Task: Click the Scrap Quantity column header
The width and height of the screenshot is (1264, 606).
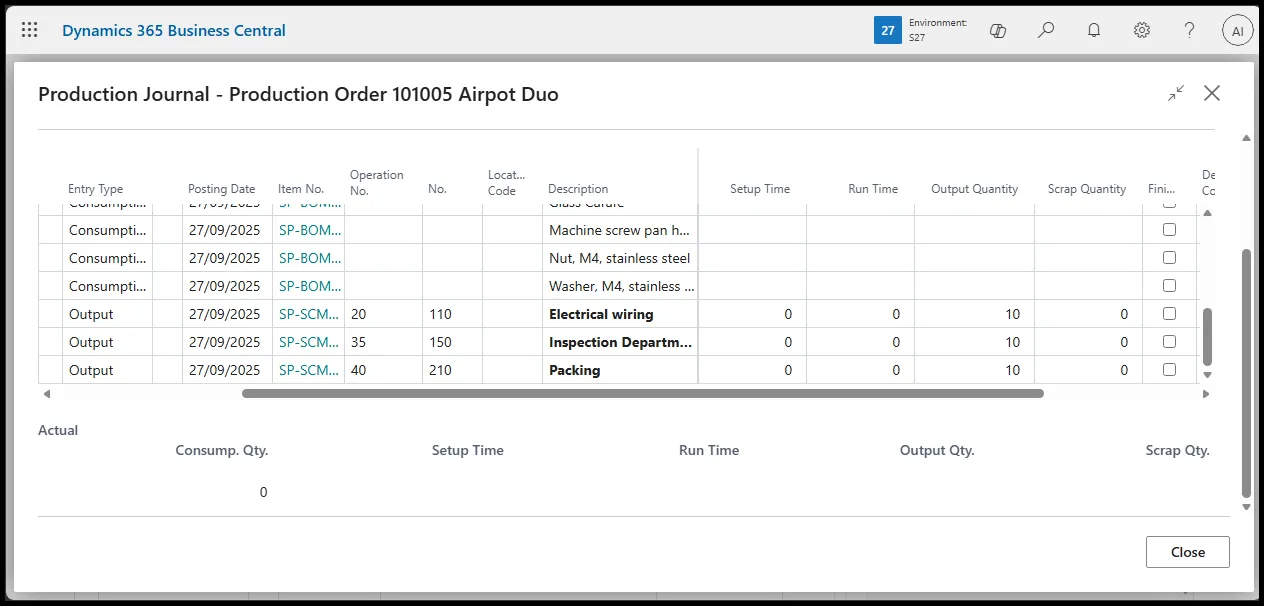Action: point(1087,189)
